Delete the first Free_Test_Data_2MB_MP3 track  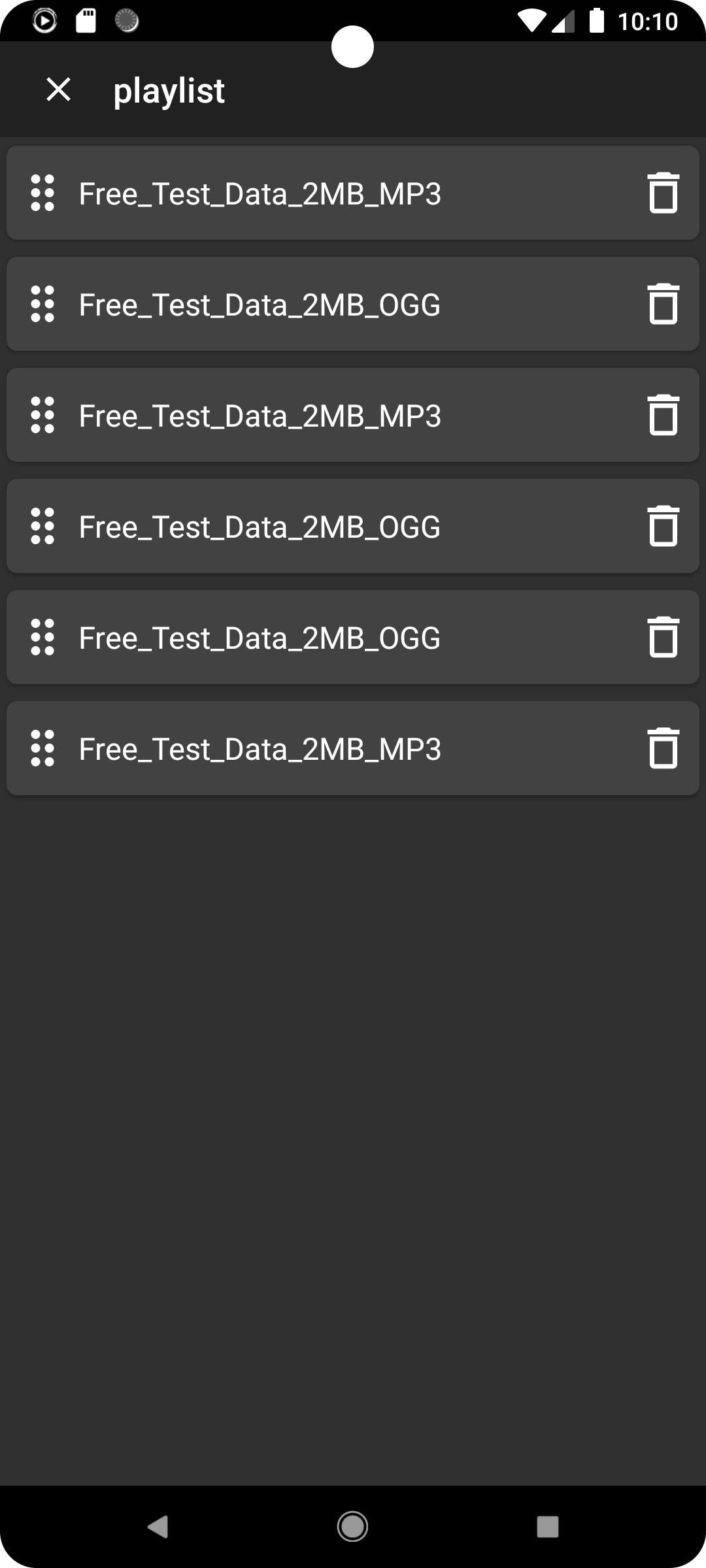tap(663, 193)
